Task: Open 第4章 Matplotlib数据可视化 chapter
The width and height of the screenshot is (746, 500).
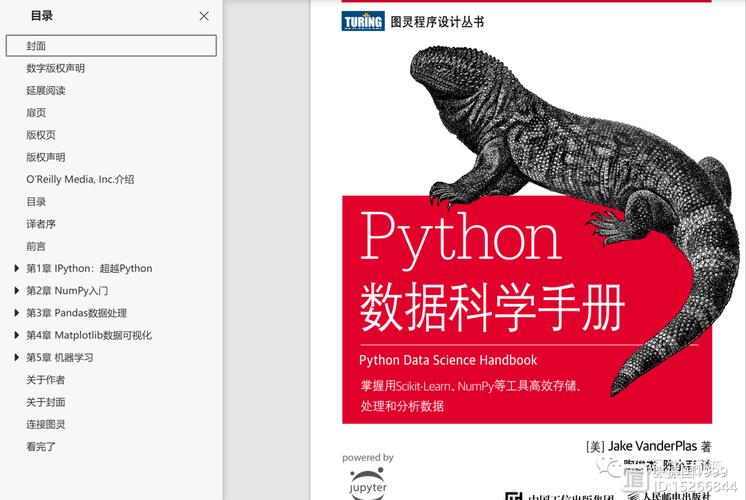Action: tap(89, 335)
